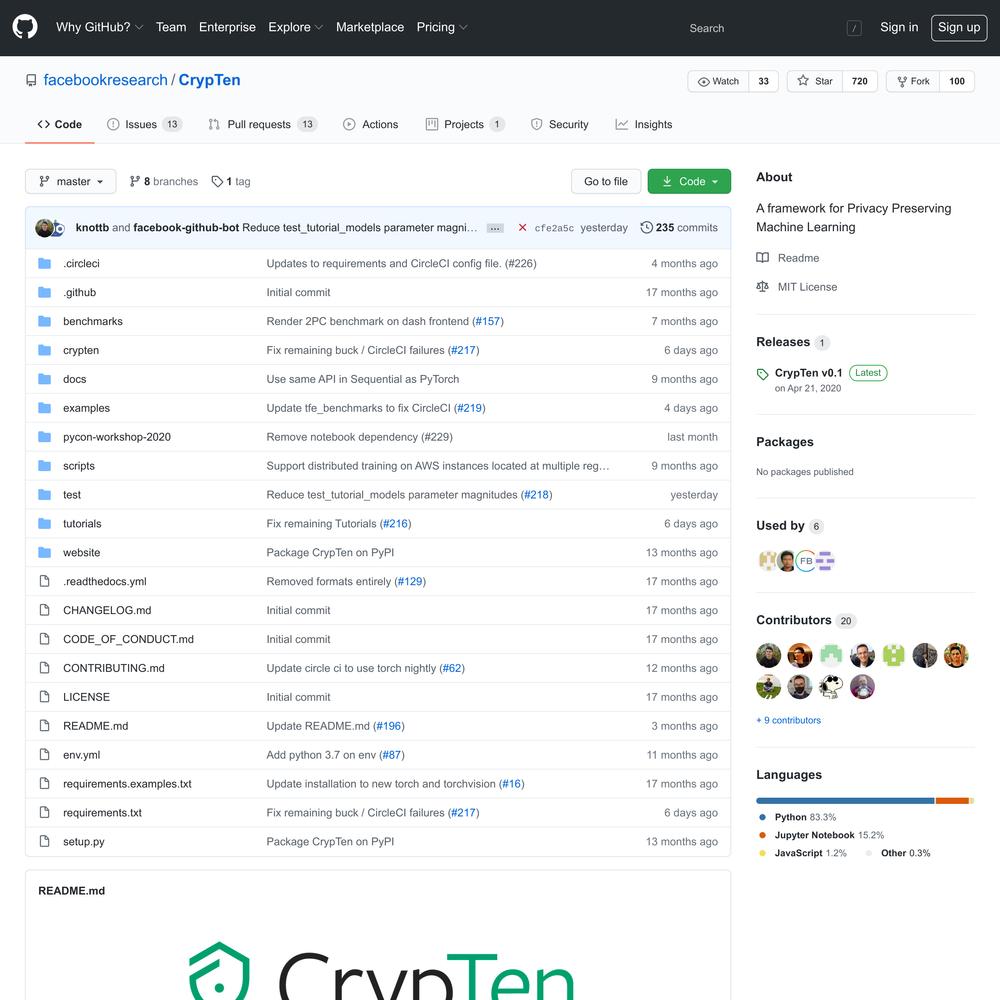Click the Team nav item

pyautogui.click(x=171, y=27)
